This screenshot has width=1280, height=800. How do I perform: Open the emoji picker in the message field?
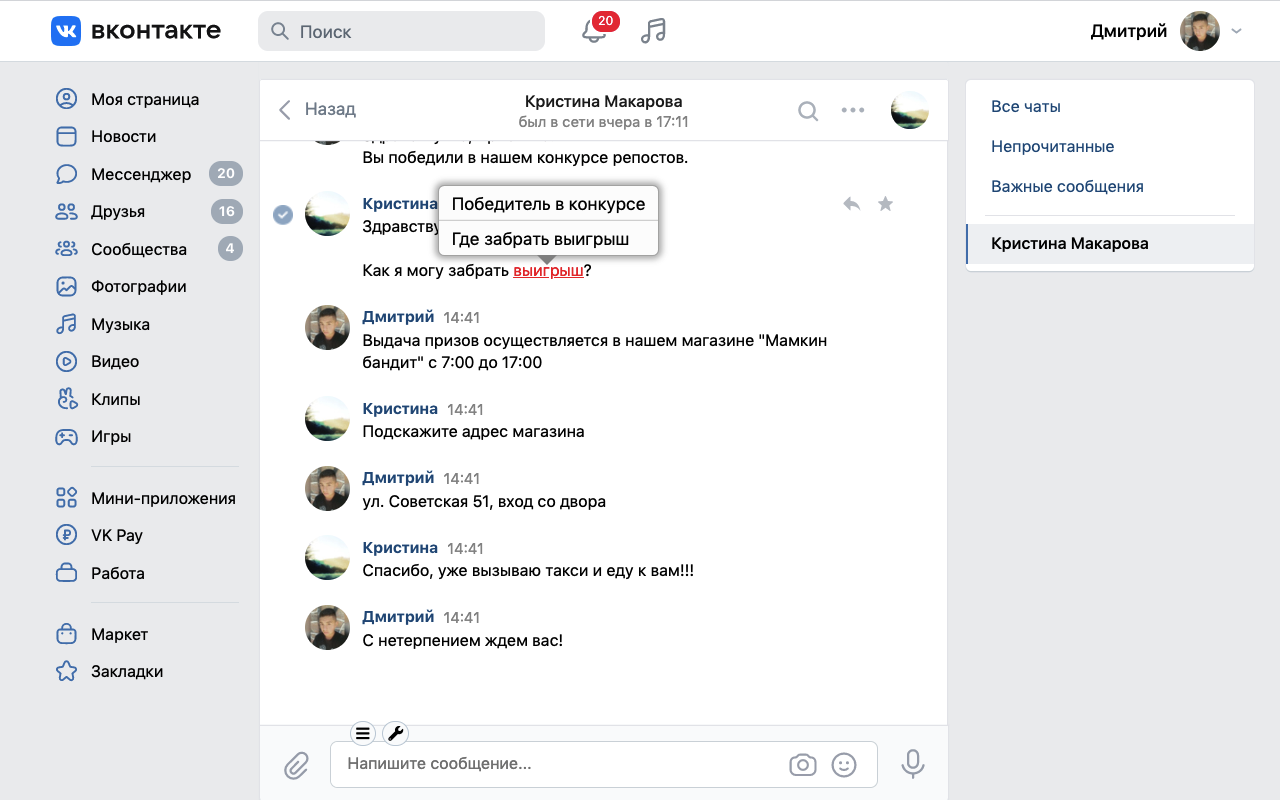pos(844,764)
